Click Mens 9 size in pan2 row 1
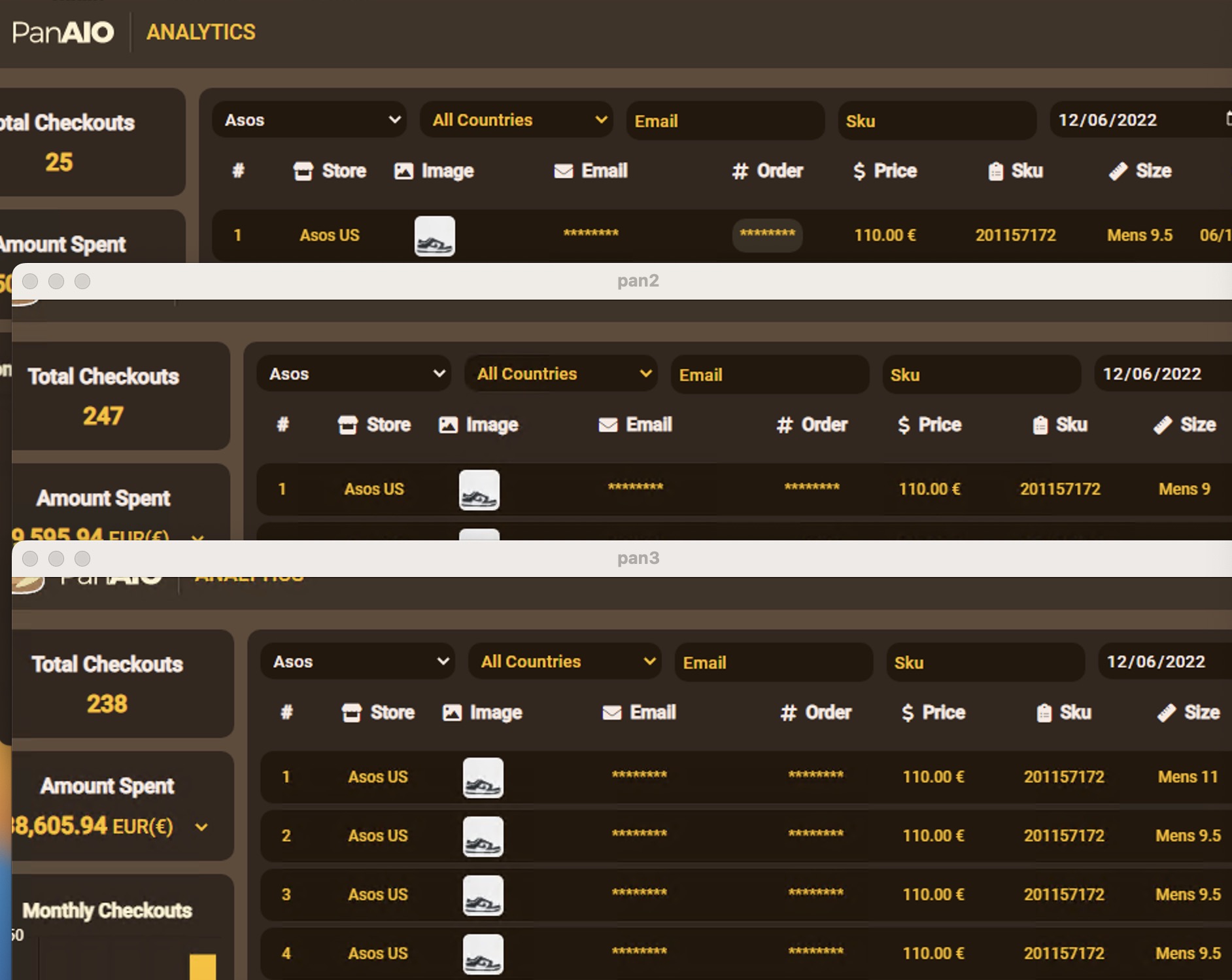1232x980 pixels. tap(1184, 489)
